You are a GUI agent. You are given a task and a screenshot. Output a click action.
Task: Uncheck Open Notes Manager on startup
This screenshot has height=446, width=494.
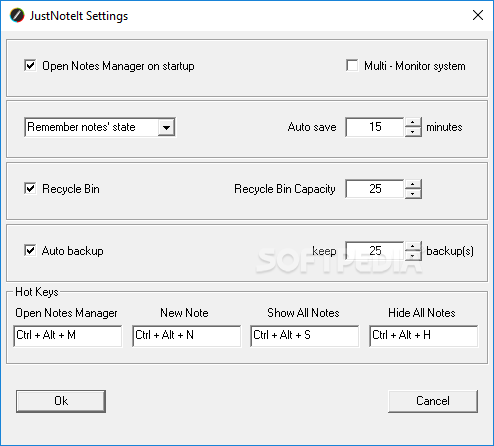tap(30, 65)
